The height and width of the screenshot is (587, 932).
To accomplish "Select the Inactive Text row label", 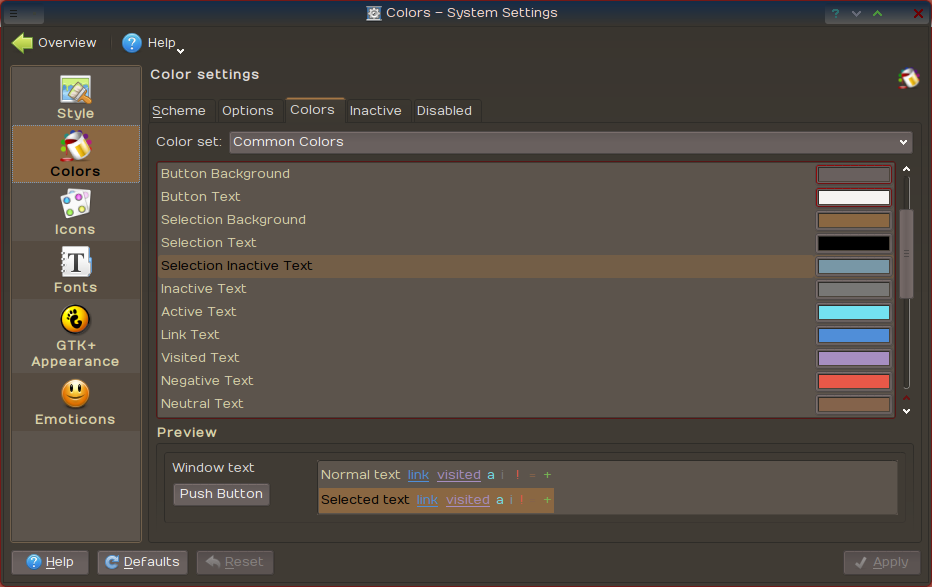I will 203,289.
